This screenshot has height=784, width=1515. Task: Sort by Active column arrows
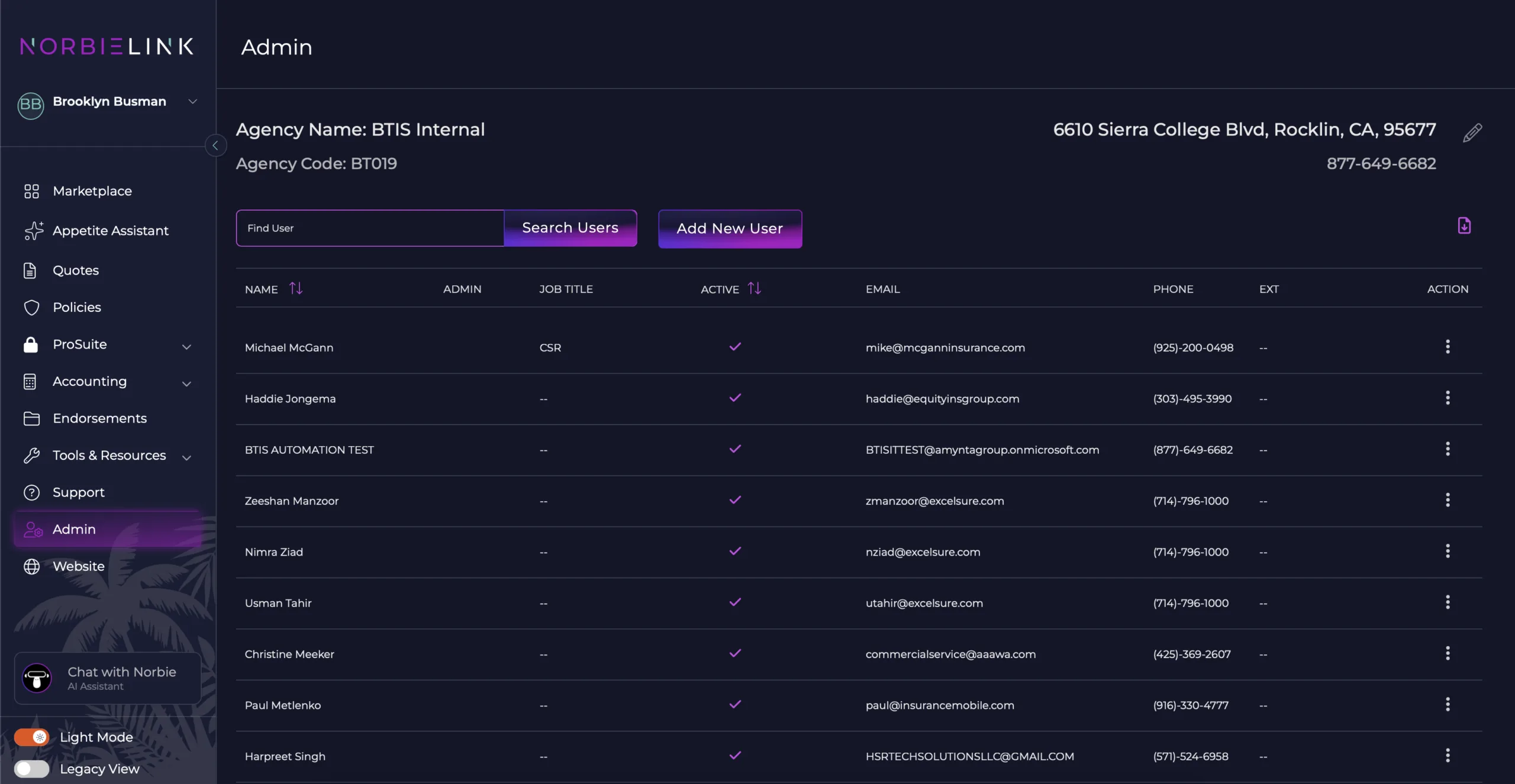(754, 288)
